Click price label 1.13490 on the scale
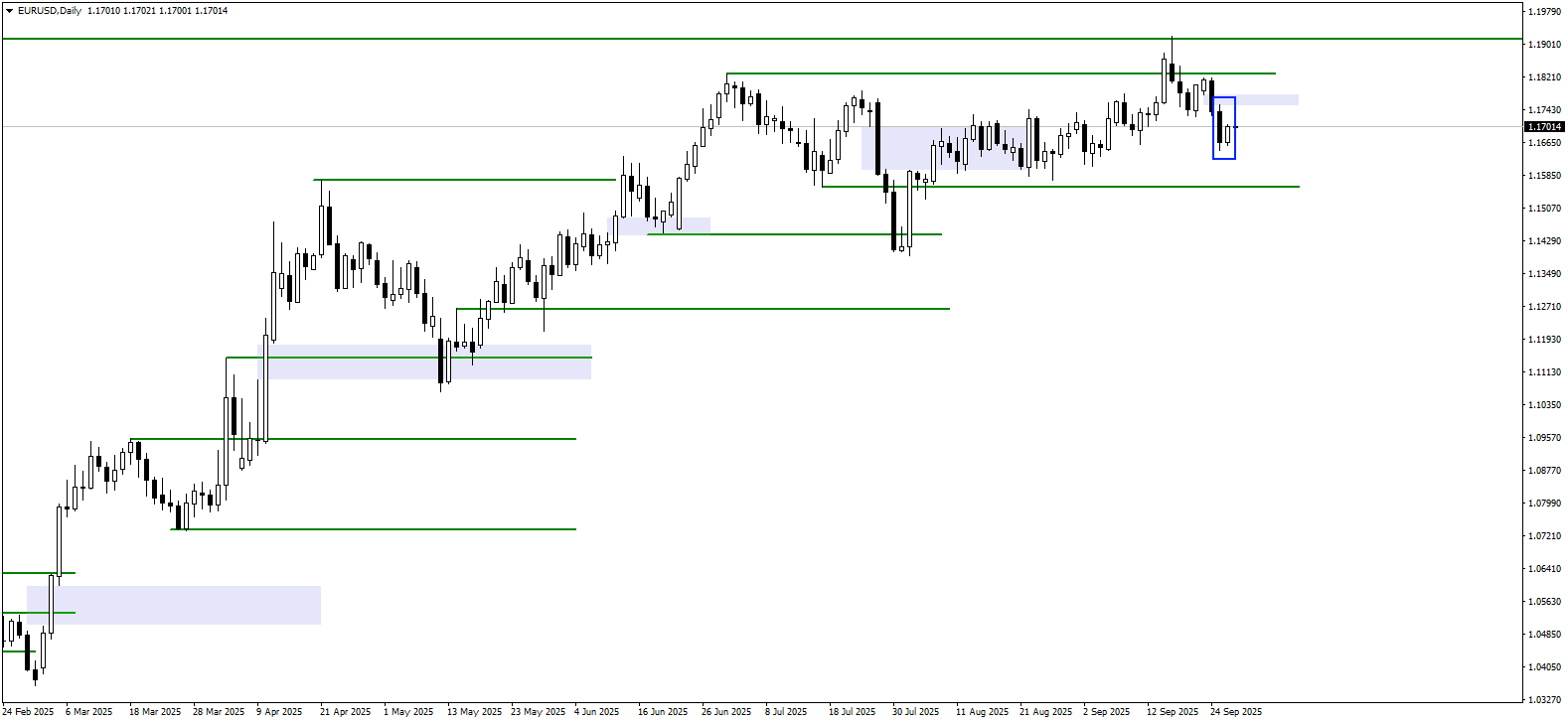This screenshot has height=723, width=1568. tap(1544, 274)
